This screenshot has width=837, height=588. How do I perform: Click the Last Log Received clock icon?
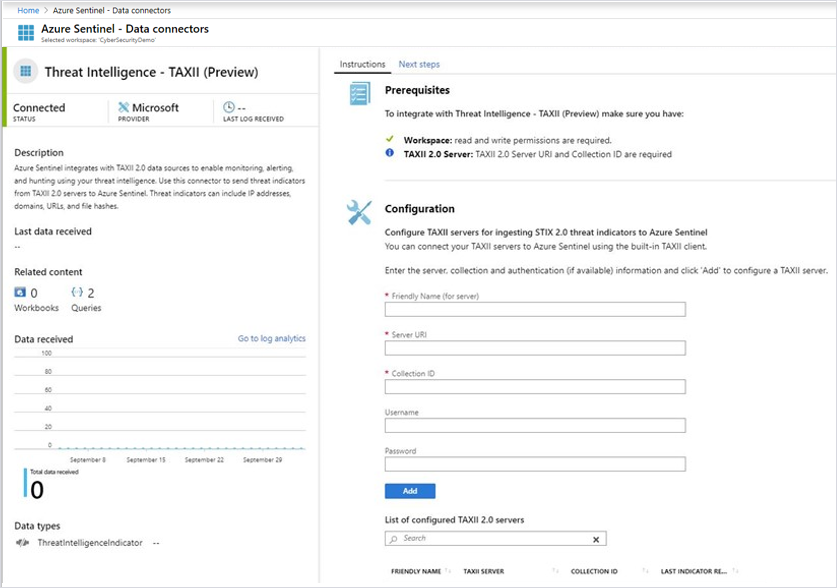[x=227, y=105]
